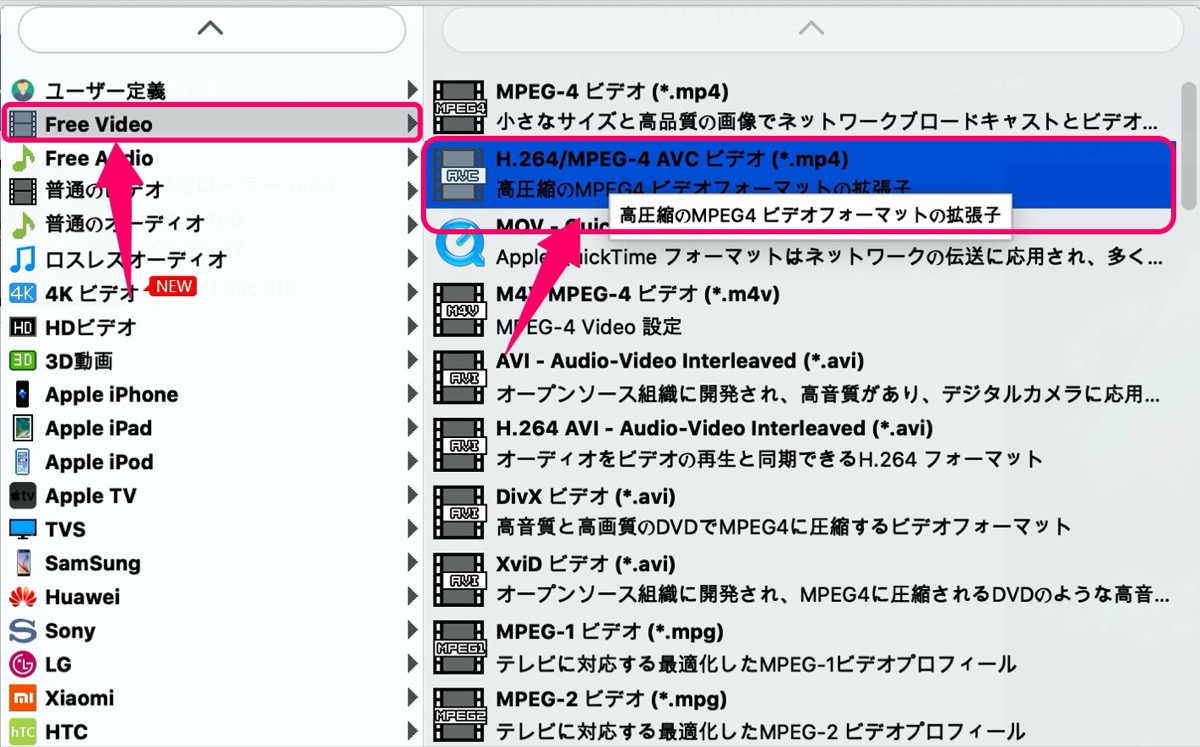Click the red NEW badge beside 4K ビデオ
1200x747 pixels.
(171, 286)
